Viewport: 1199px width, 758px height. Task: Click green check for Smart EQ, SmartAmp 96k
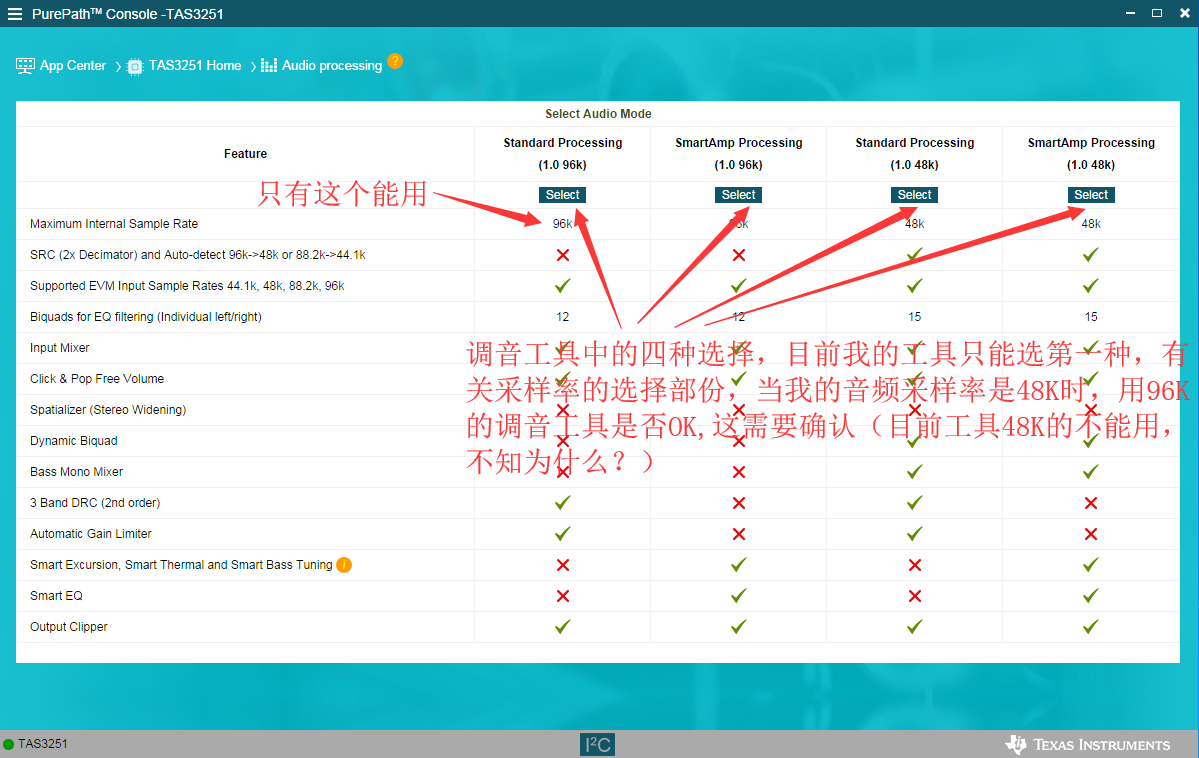(x=739, y=596)
